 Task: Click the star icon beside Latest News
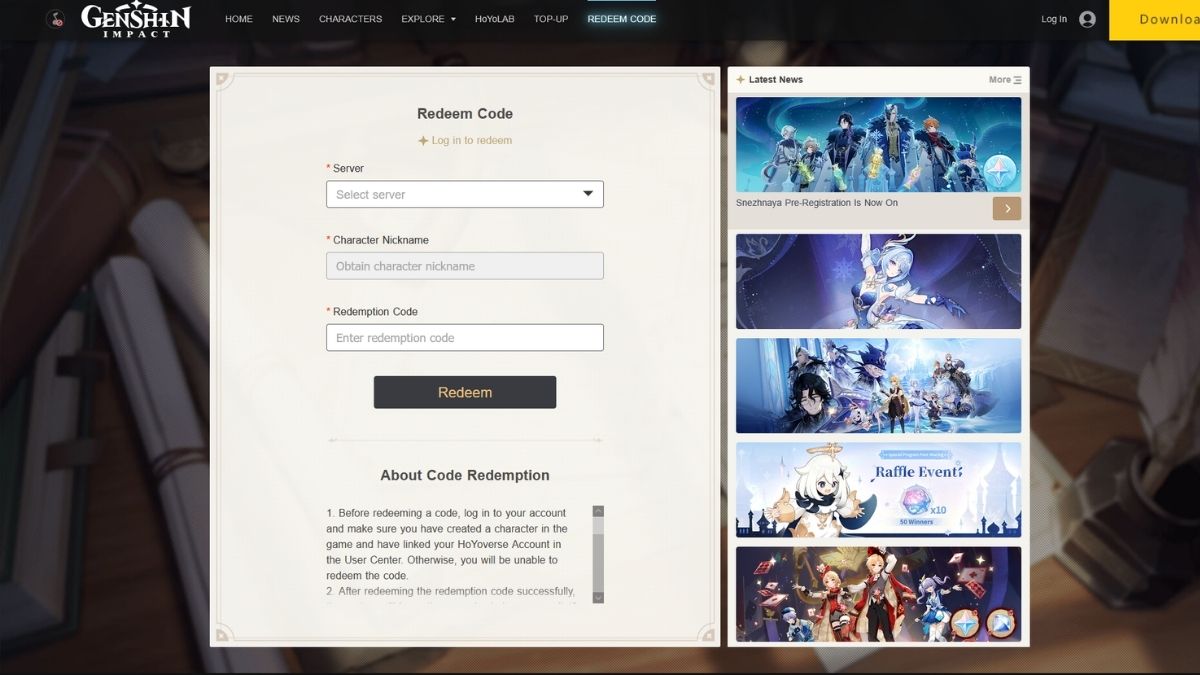click(x=741, y=80)
